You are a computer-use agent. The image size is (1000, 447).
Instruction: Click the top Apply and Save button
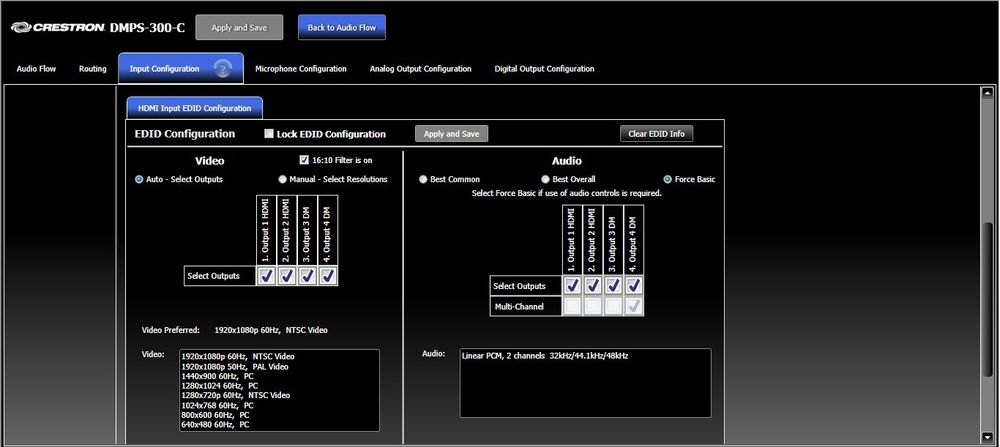point(239,27)
